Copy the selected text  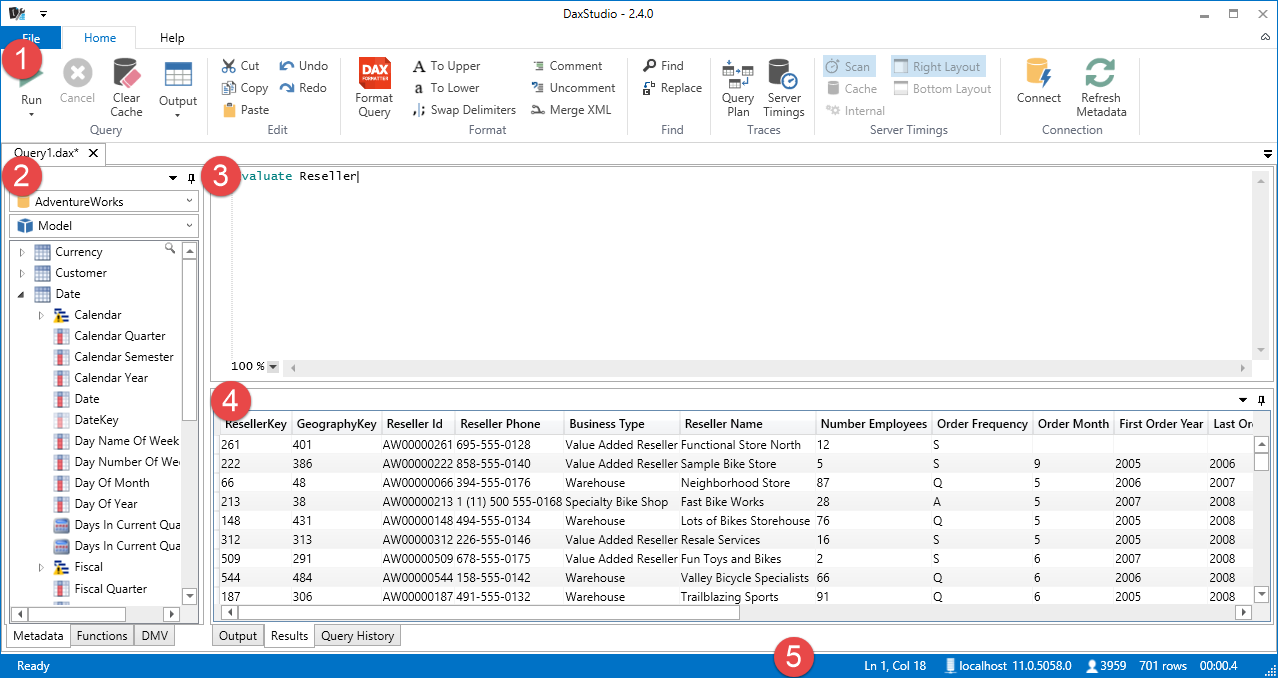pyautogui.click(x=245, y=88)
